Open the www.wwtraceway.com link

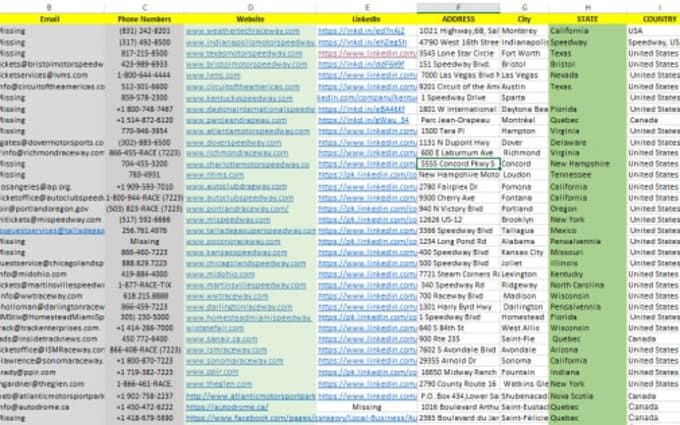tap(227, 296)
